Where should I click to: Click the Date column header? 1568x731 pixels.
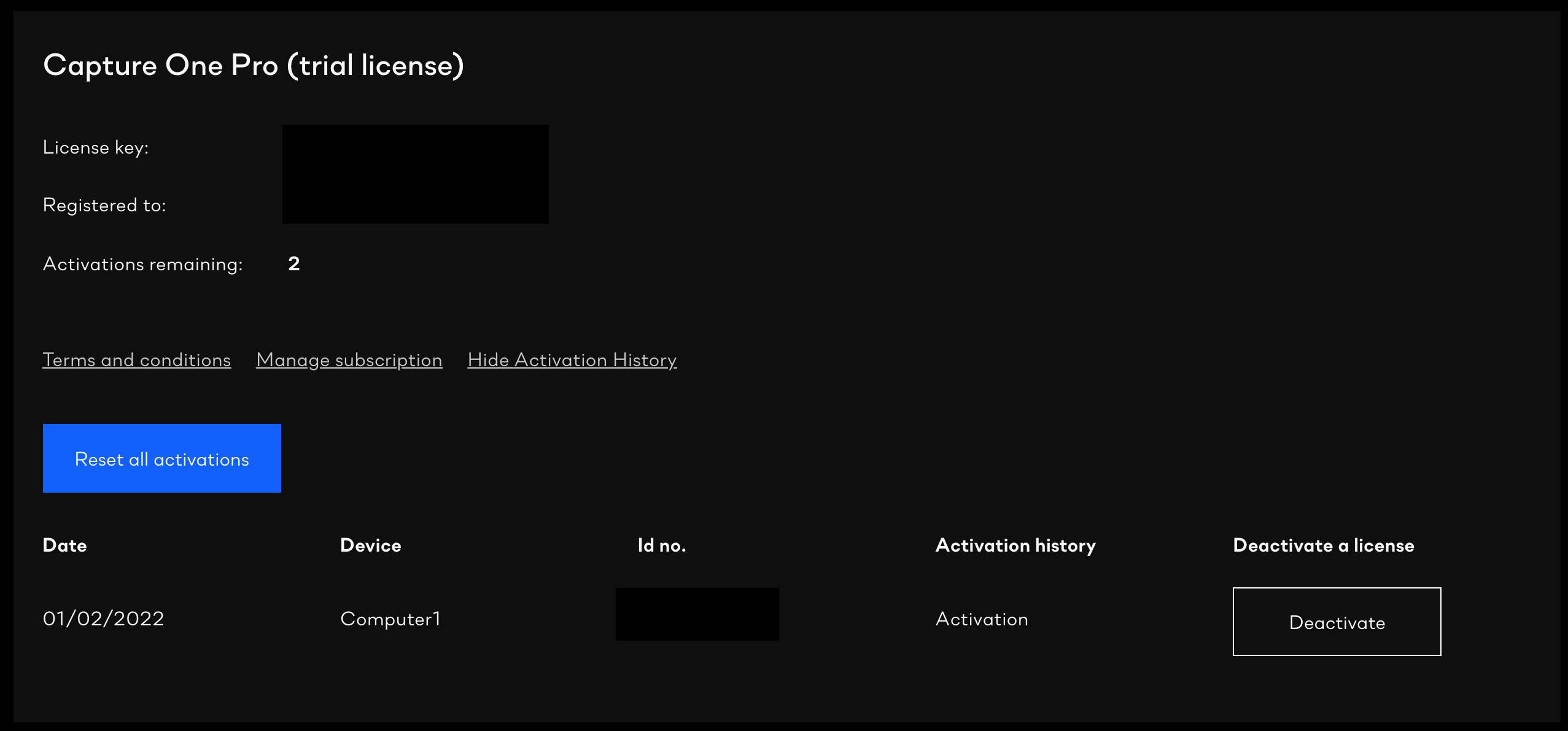click(64, 545)
